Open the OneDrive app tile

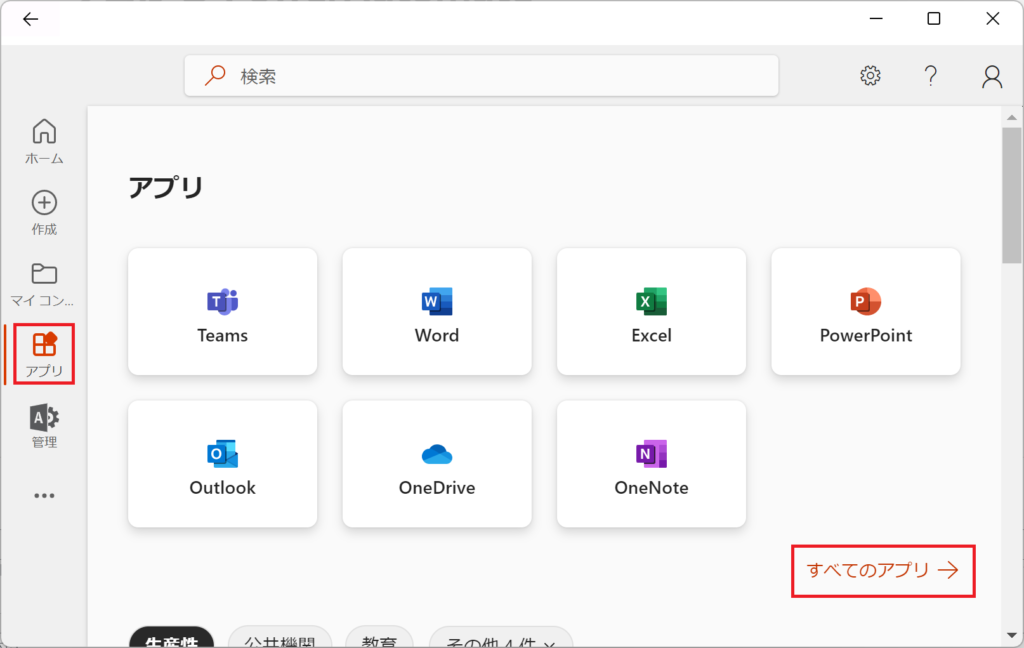437,464
